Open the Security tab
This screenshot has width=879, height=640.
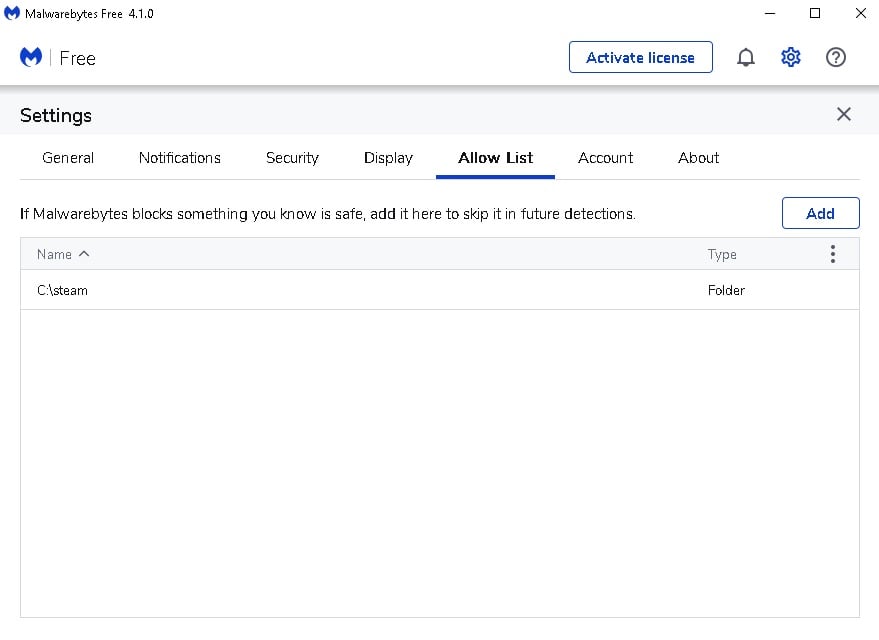292,158
